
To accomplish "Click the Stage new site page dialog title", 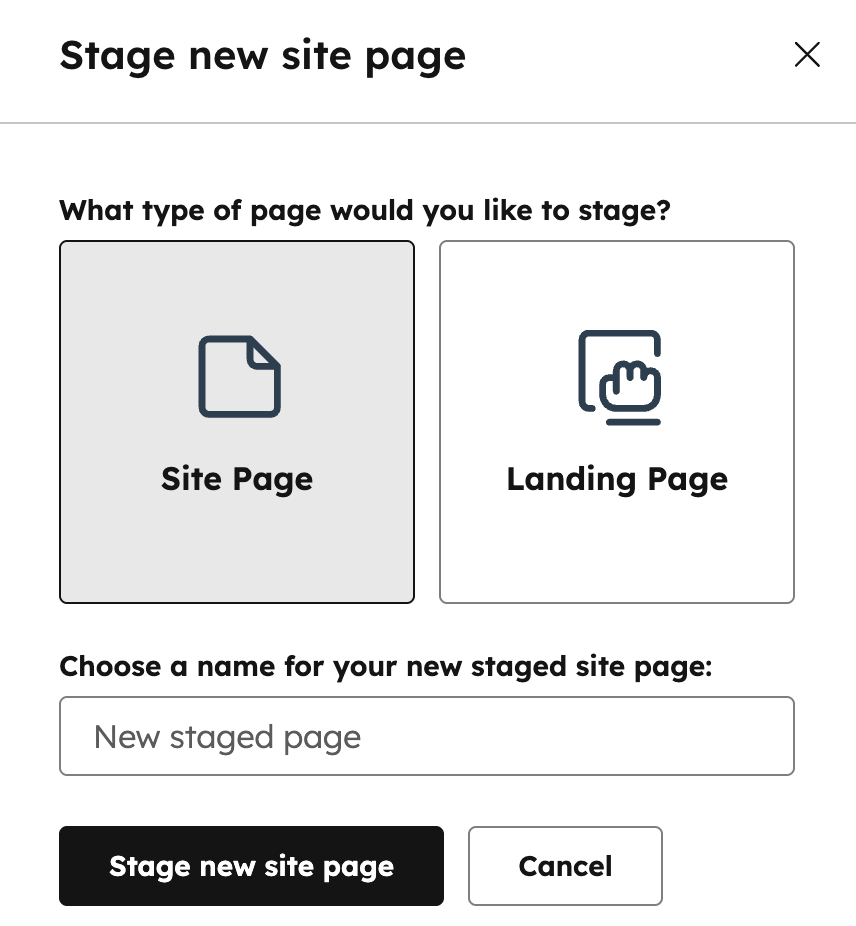I will coord(264,55).
